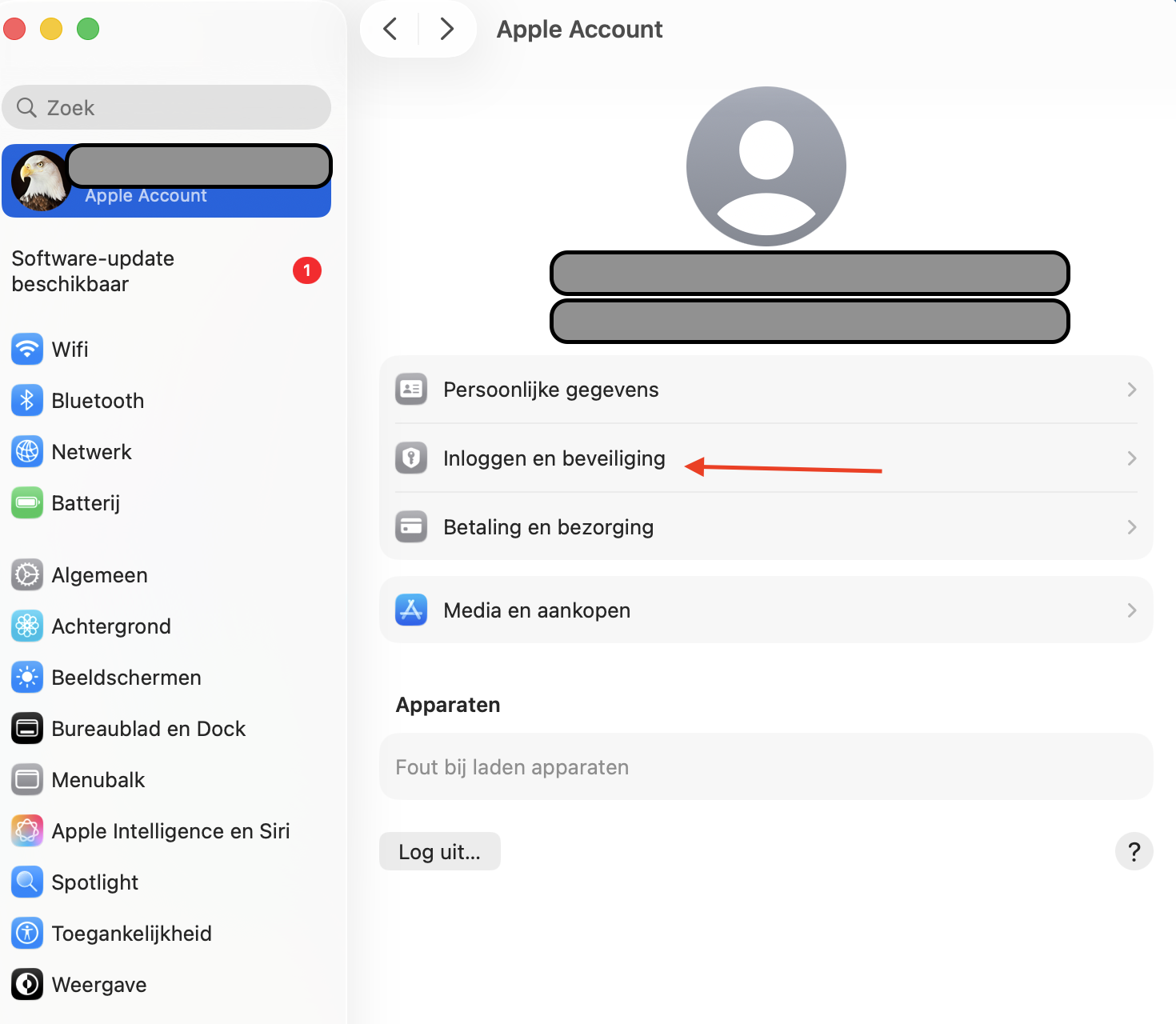The image size is (1176, 1024).
Task: Select the Bluetooth icon in the sidebar
Action: [x=26, y=400]
